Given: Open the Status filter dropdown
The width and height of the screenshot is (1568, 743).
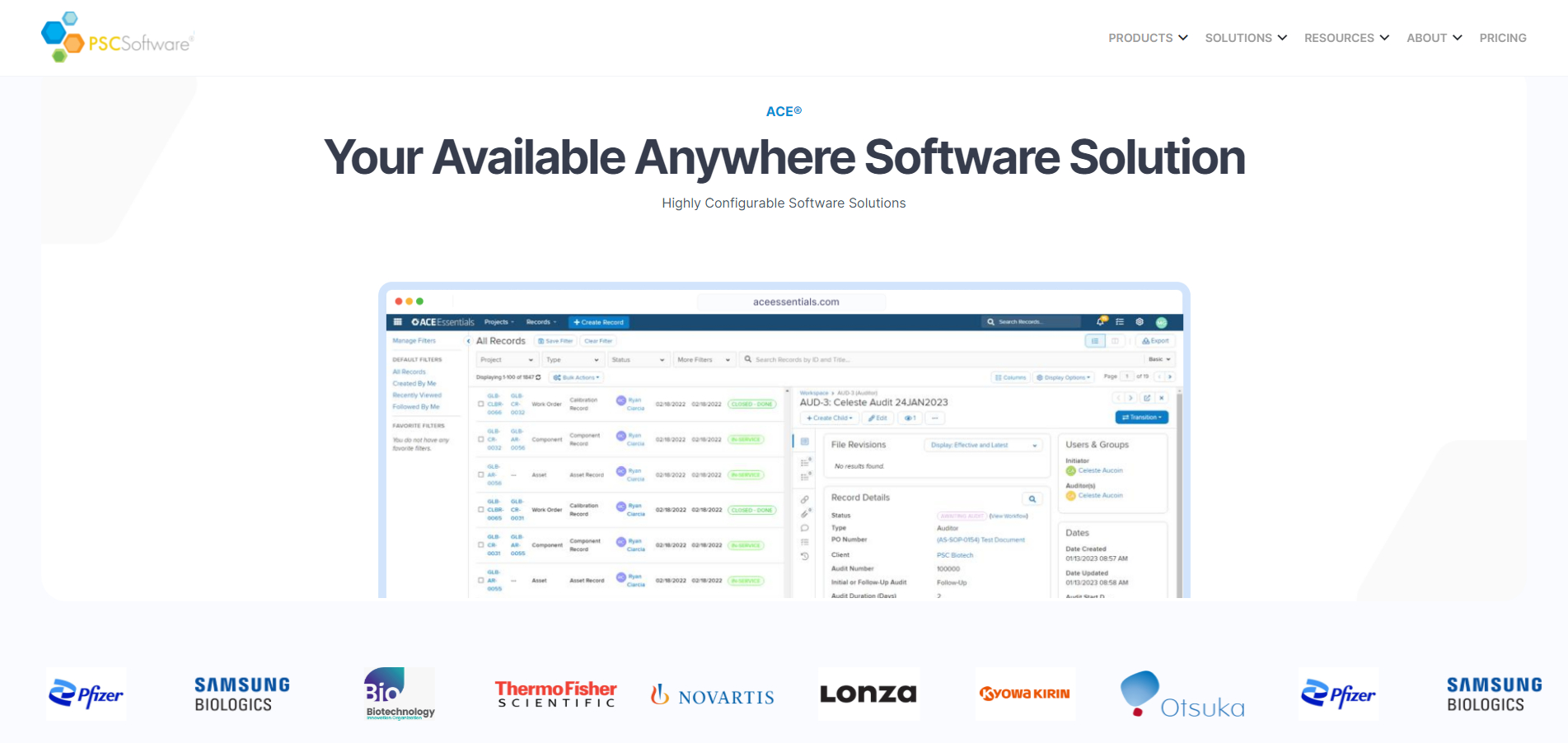Looking at the screenshot, I should click(639, 360).
